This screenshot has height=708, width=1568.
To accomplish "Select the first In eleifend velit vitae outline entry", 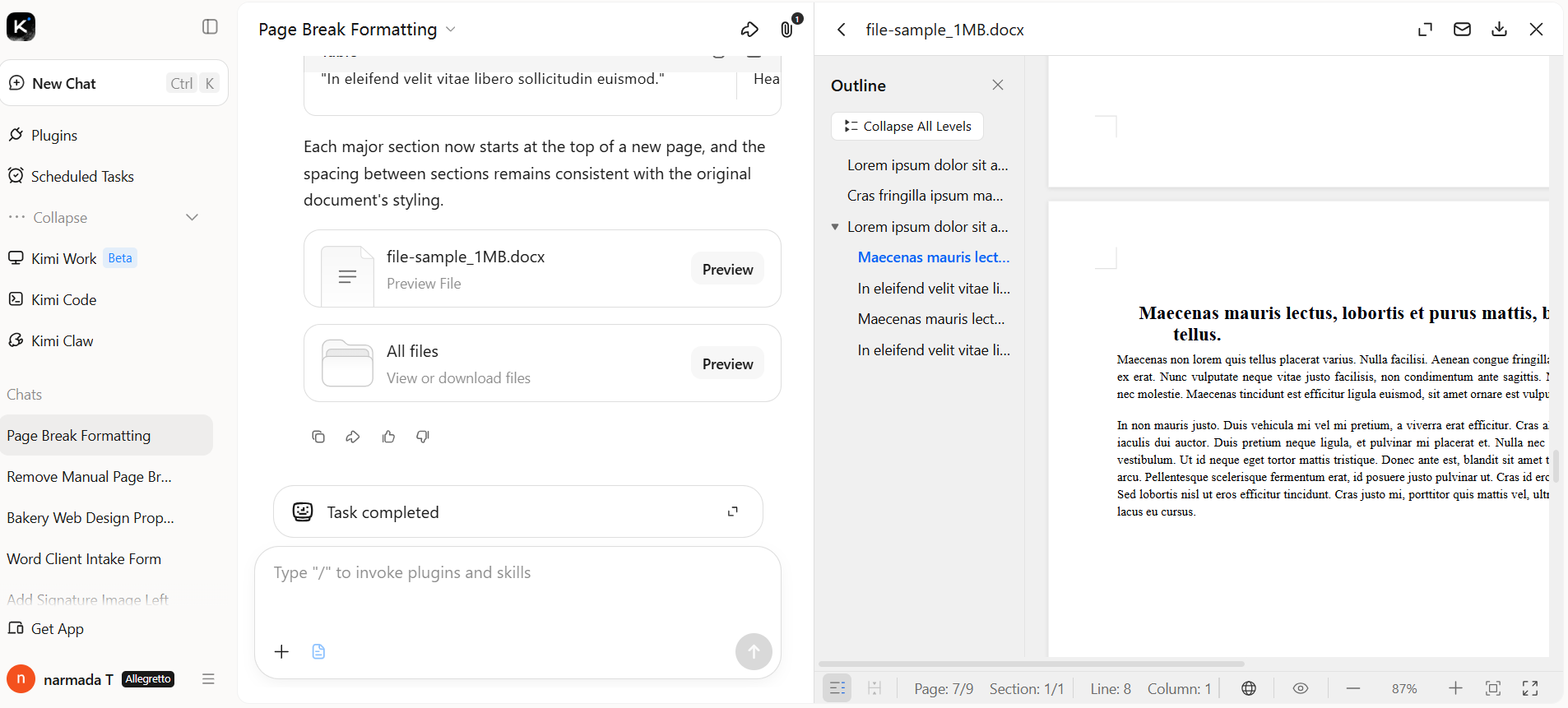I will coord(934,289).
